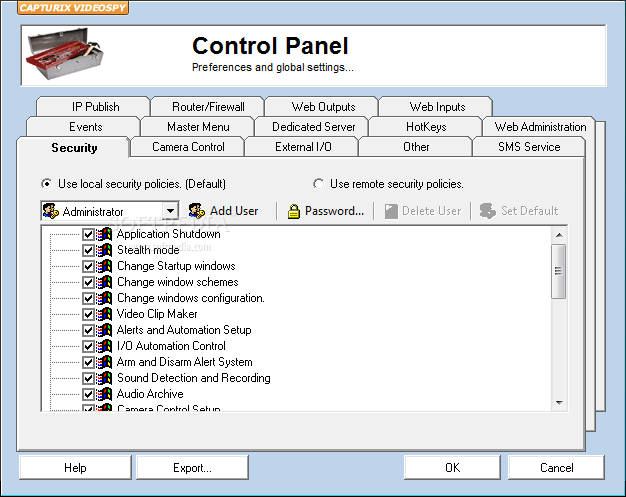Screen dimensions: 626x497
Task: Toggle Sound Detection and Recording checkbox
Action: pos(88,378)
